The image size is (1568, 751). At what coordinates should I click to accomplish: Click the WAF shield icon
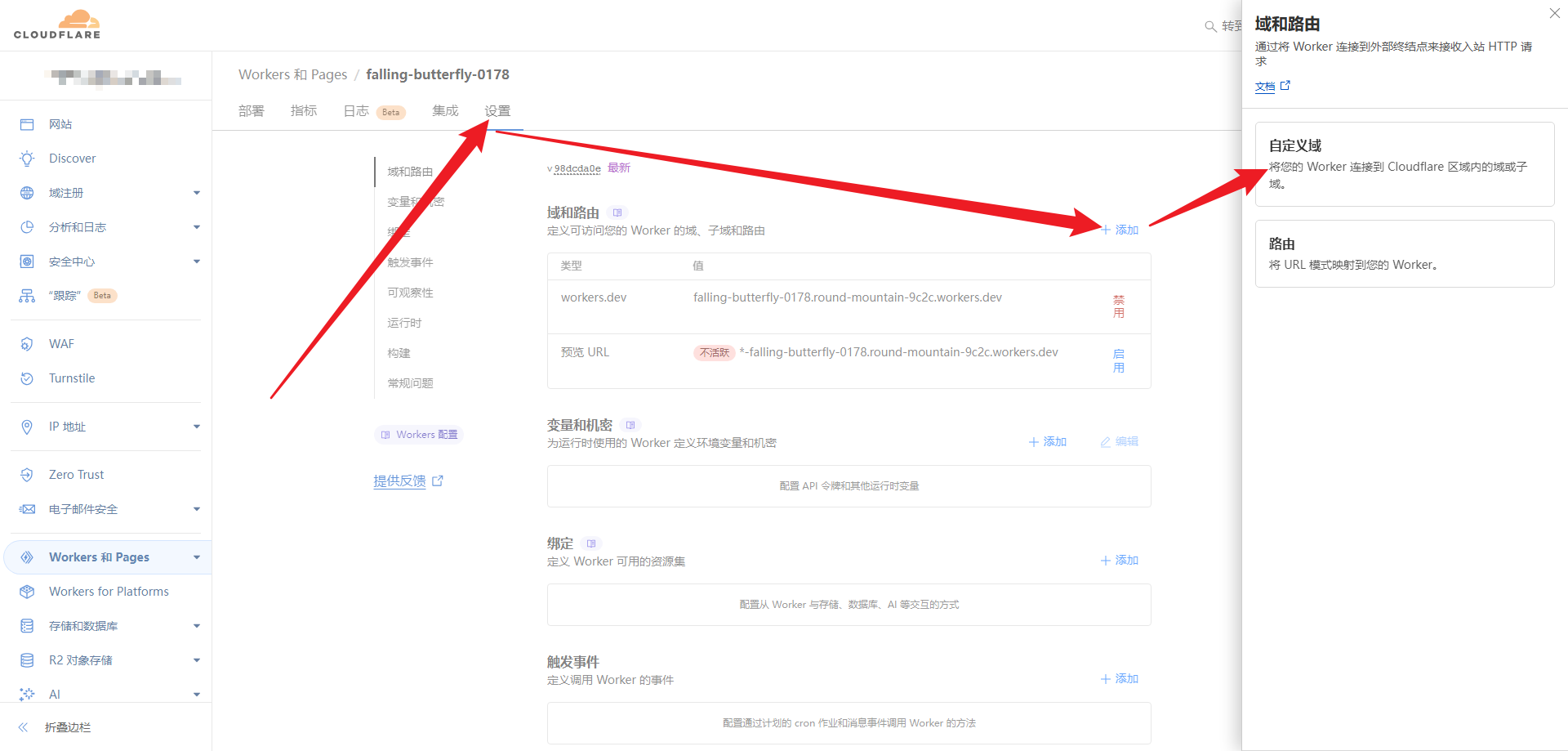tap(27, 344)
